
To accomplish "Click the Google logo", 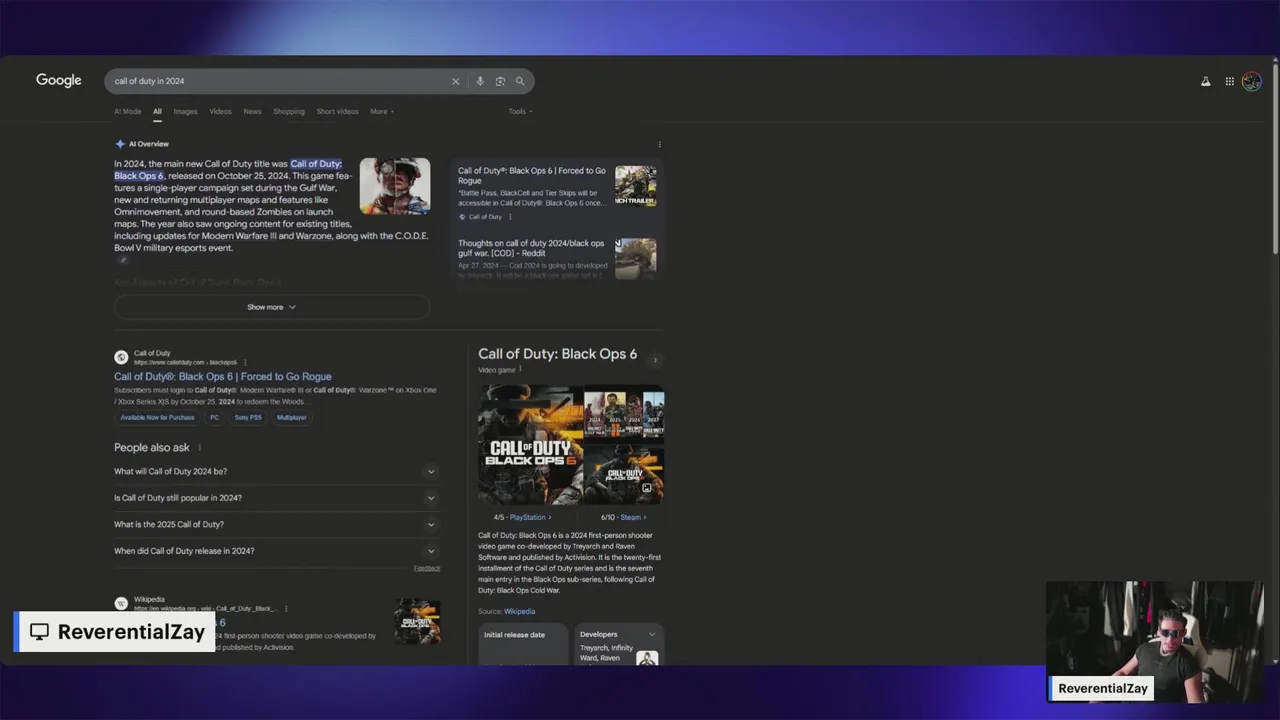I will coord(59,80).
